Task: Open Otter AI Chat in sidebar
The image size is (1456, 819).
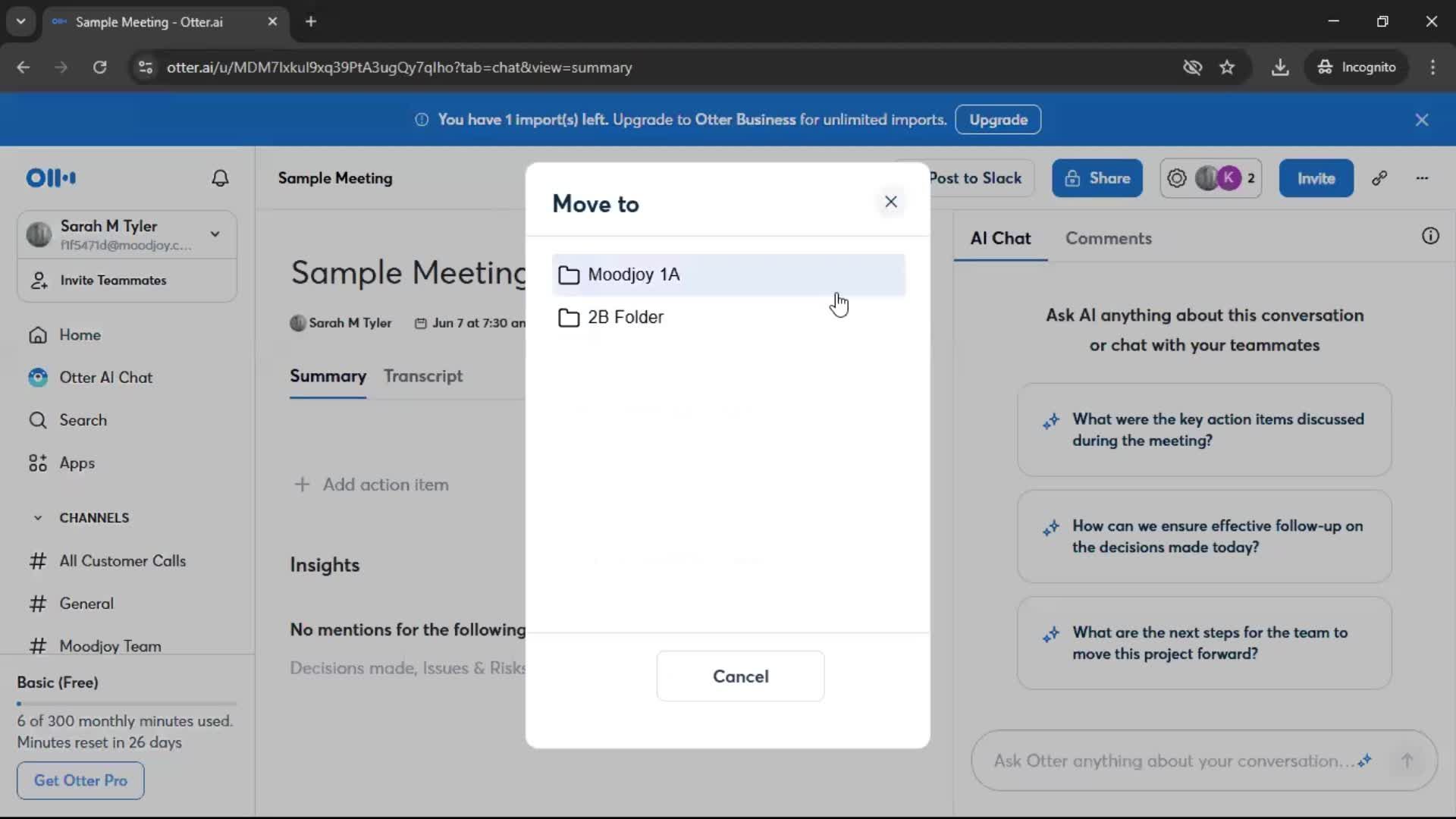Action: [x=105, y=378]
